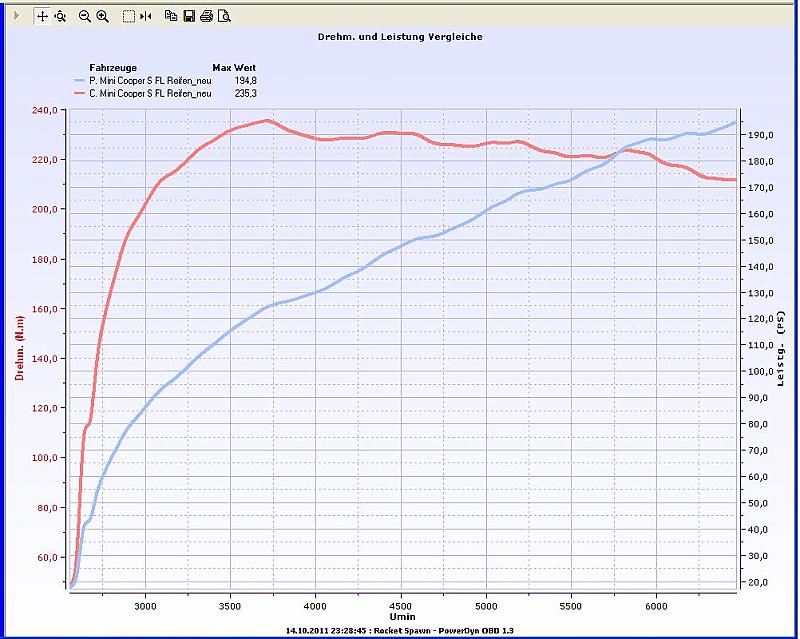Open print preview icon
The width and height of the screenshot is (800, 639).
tap(224, 16)
